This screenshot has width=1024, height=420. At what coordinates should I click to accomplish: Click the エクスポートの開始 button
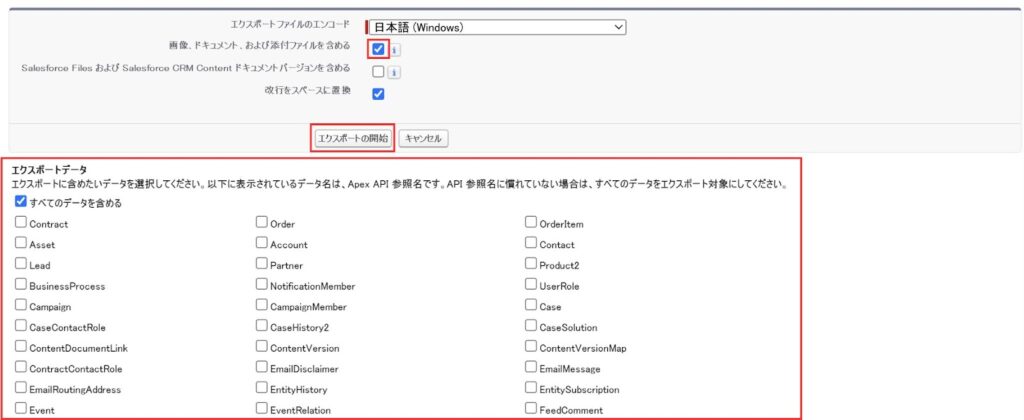click(352, 138)
